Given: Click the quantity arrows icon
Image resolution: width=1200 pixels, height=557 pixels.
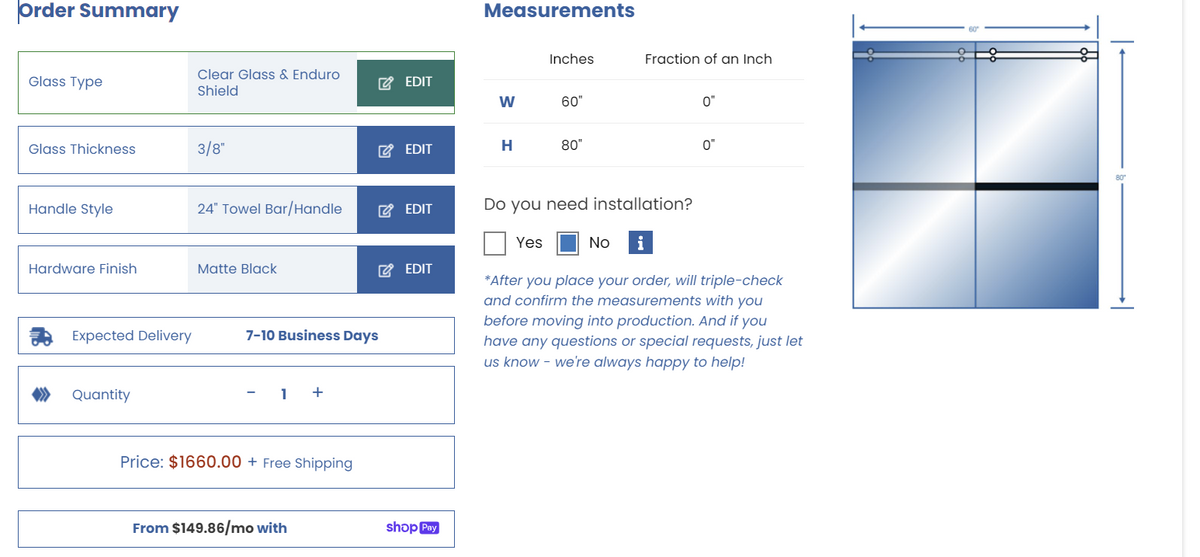Looking at the screenshot, I should (x=41, y=395).
